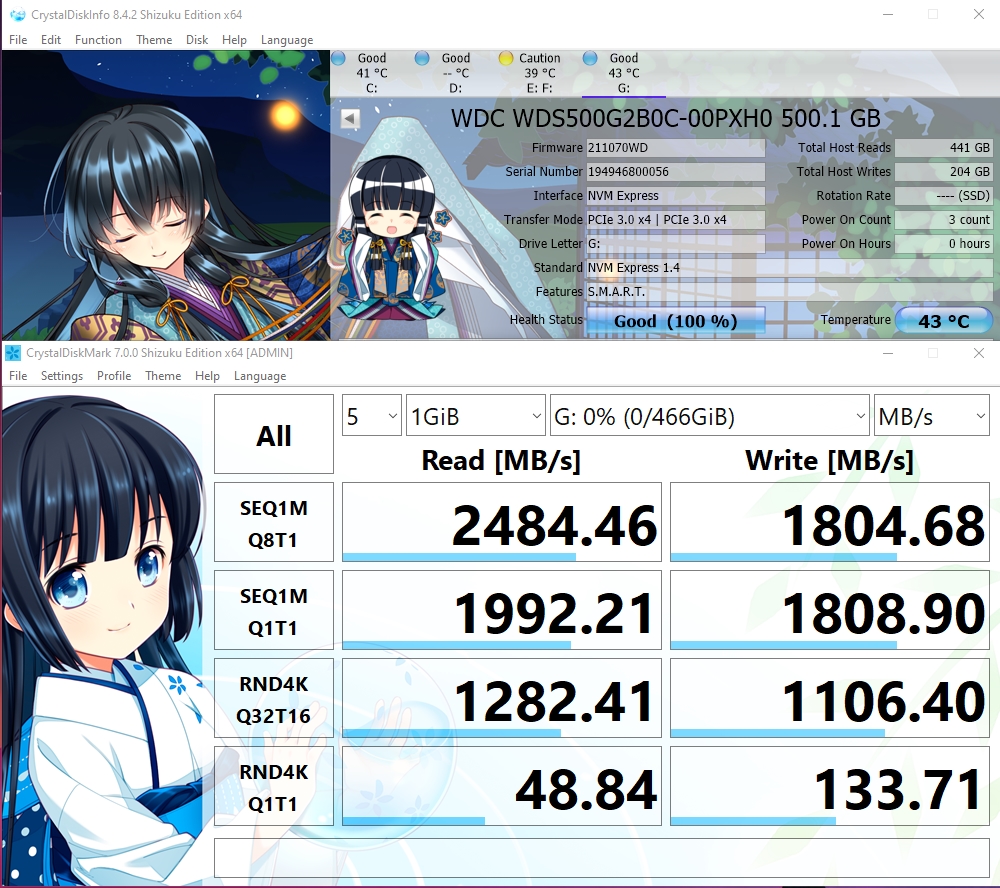This screenshot has height=888, width=1000.
Task: Open File menu in CrystalDiskInfo
Action: coord(18,40)
